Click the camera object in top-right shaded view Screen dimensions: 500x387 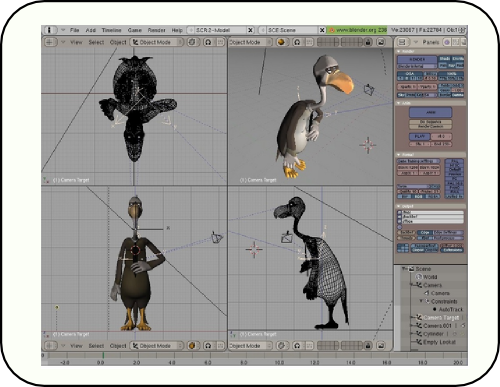click(x=369, y=89)
